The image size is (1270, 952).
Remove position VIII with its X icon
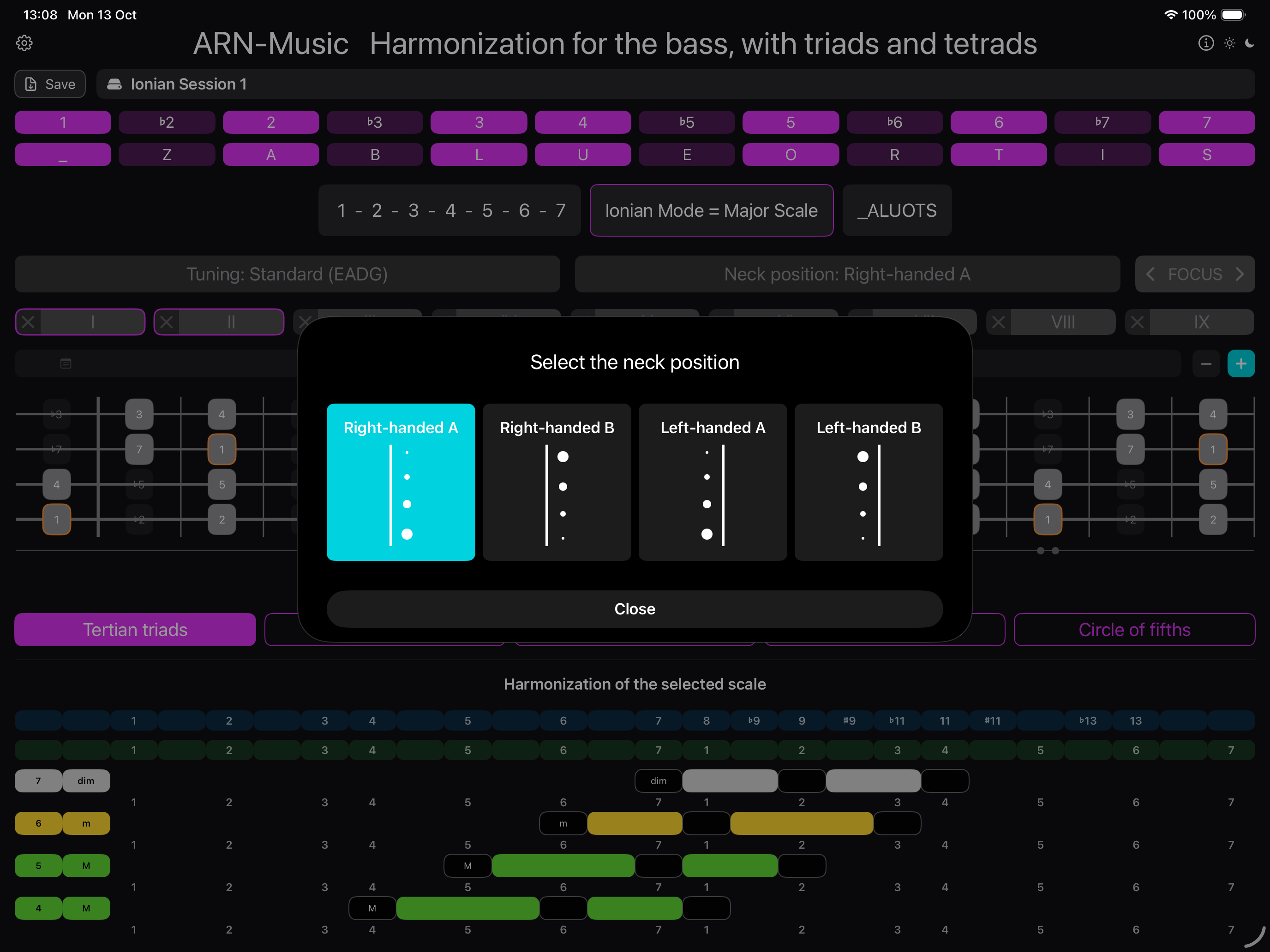point(999,322)
